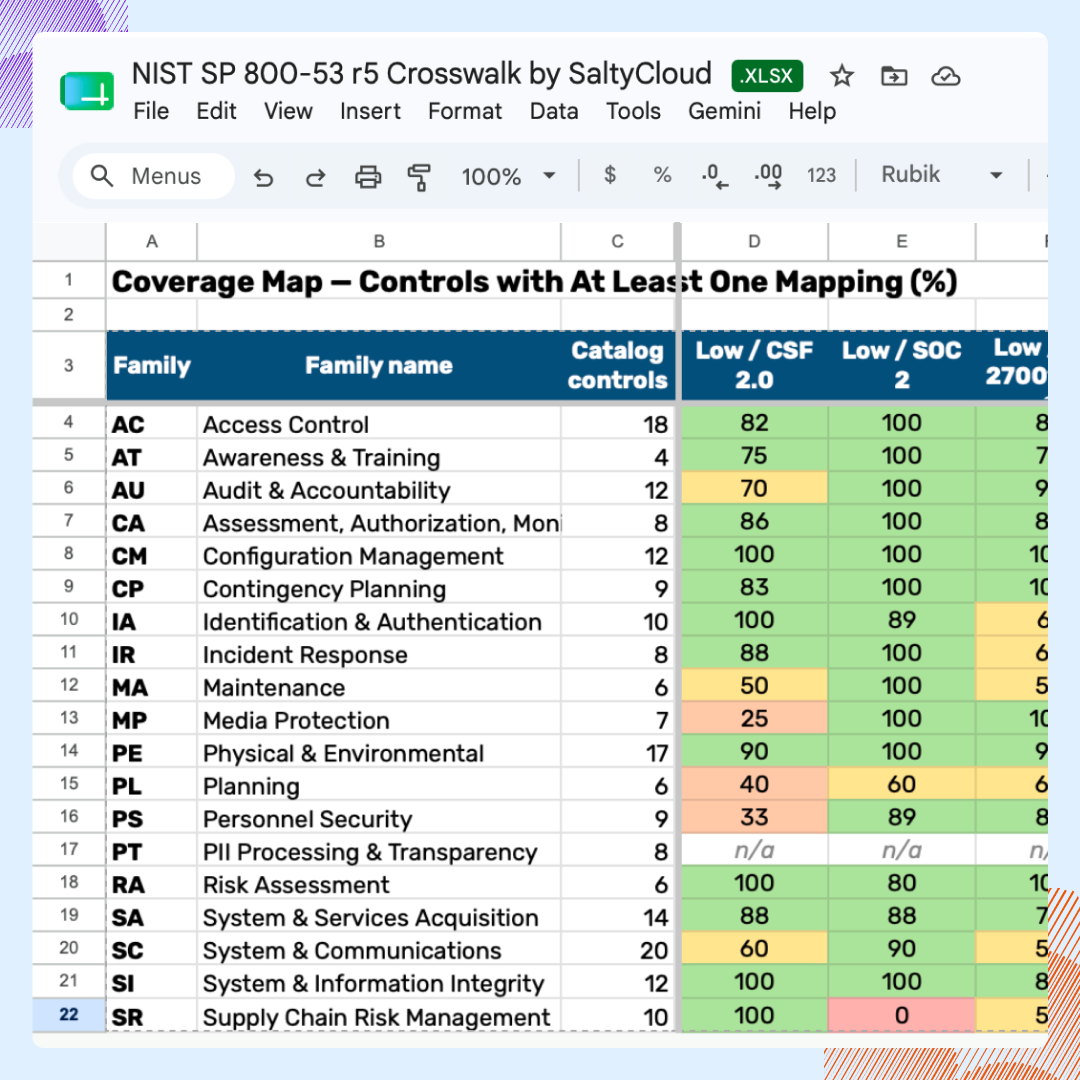Screen dimensions: 1080x1080
Task: Select the 40 cell in Planning row
Action: [754, 784]
